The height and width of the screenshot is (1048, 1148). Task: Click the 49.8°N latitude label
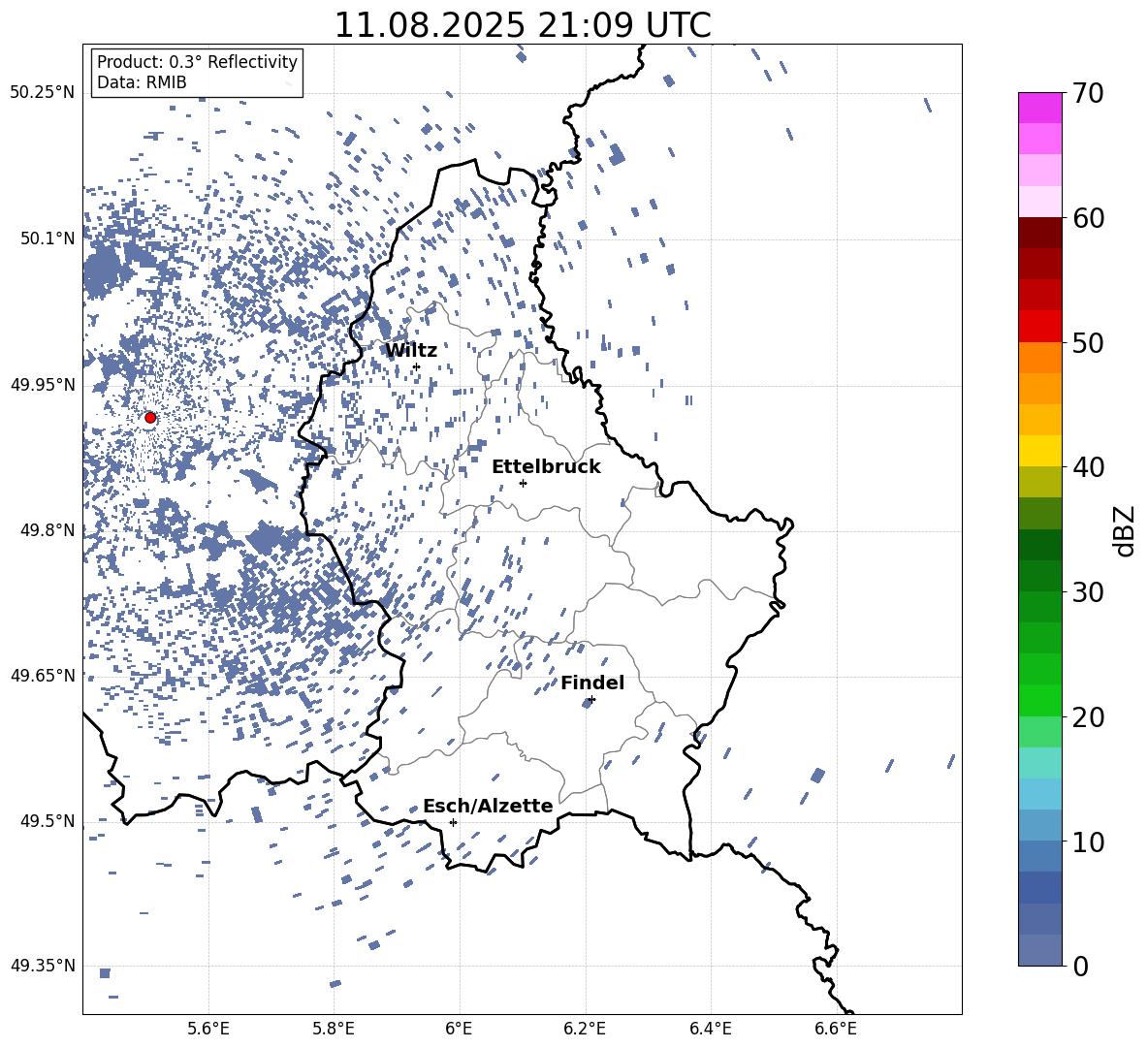pos(48,530)
